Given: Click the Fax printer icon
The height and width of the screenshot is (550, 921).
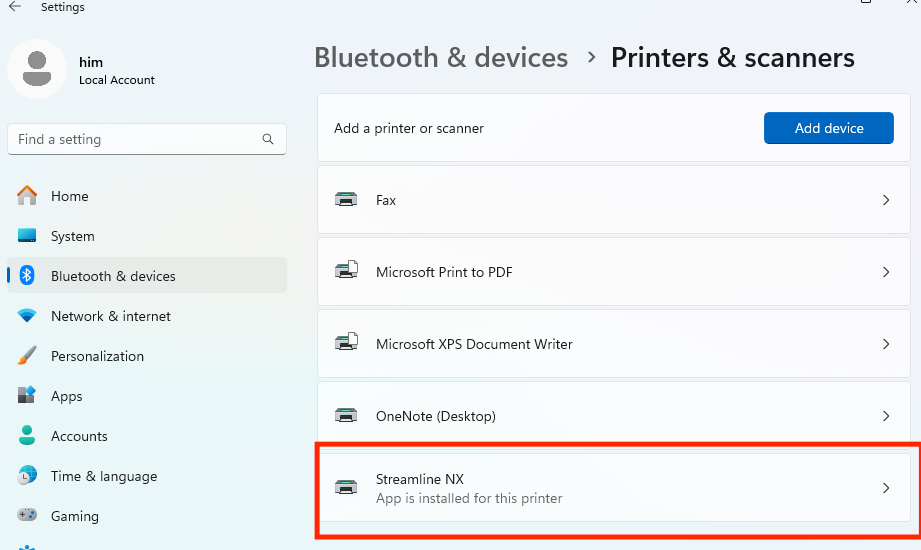Looking at the screenshot, I should pyautogui.click(x=346, y=200).
